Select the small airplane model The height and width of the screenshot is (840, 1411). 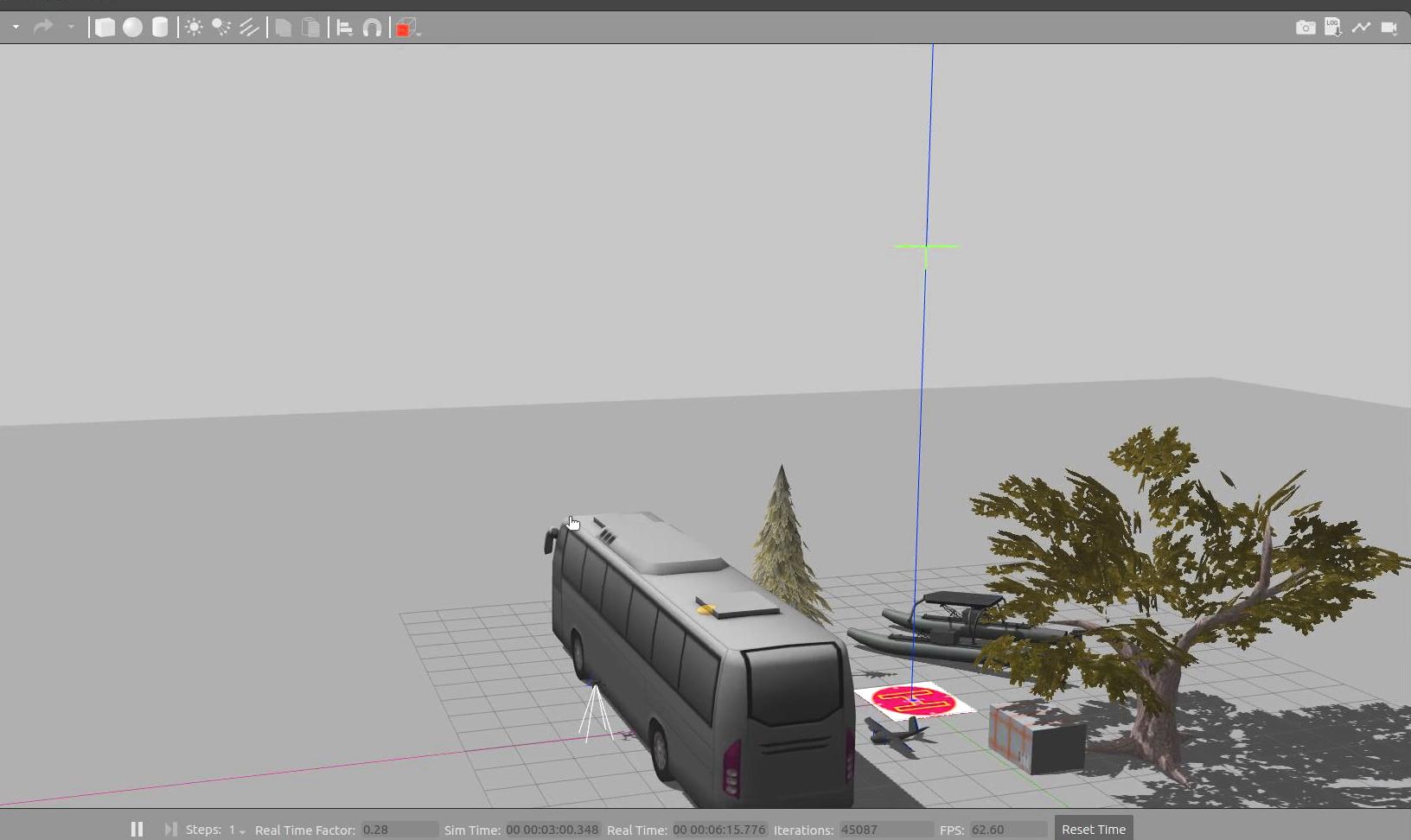point(897,735)
